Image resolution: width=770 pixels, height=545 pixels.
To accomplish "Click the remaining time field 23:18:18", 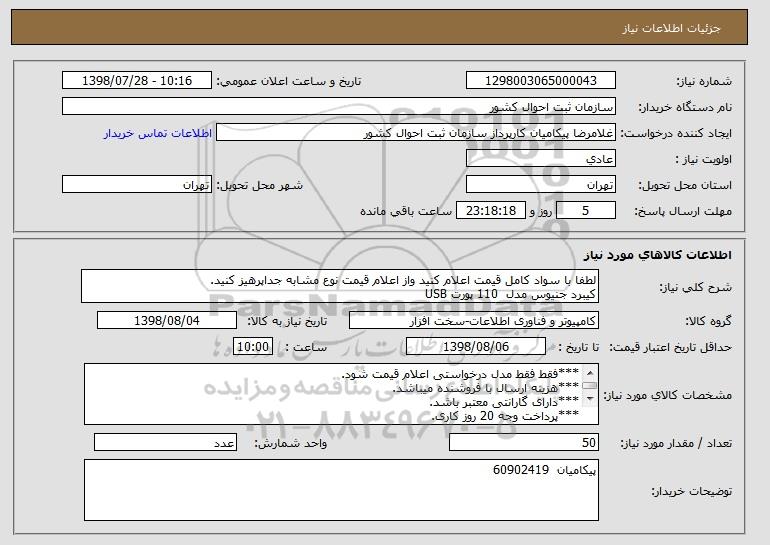I will (x=491, y=211).
